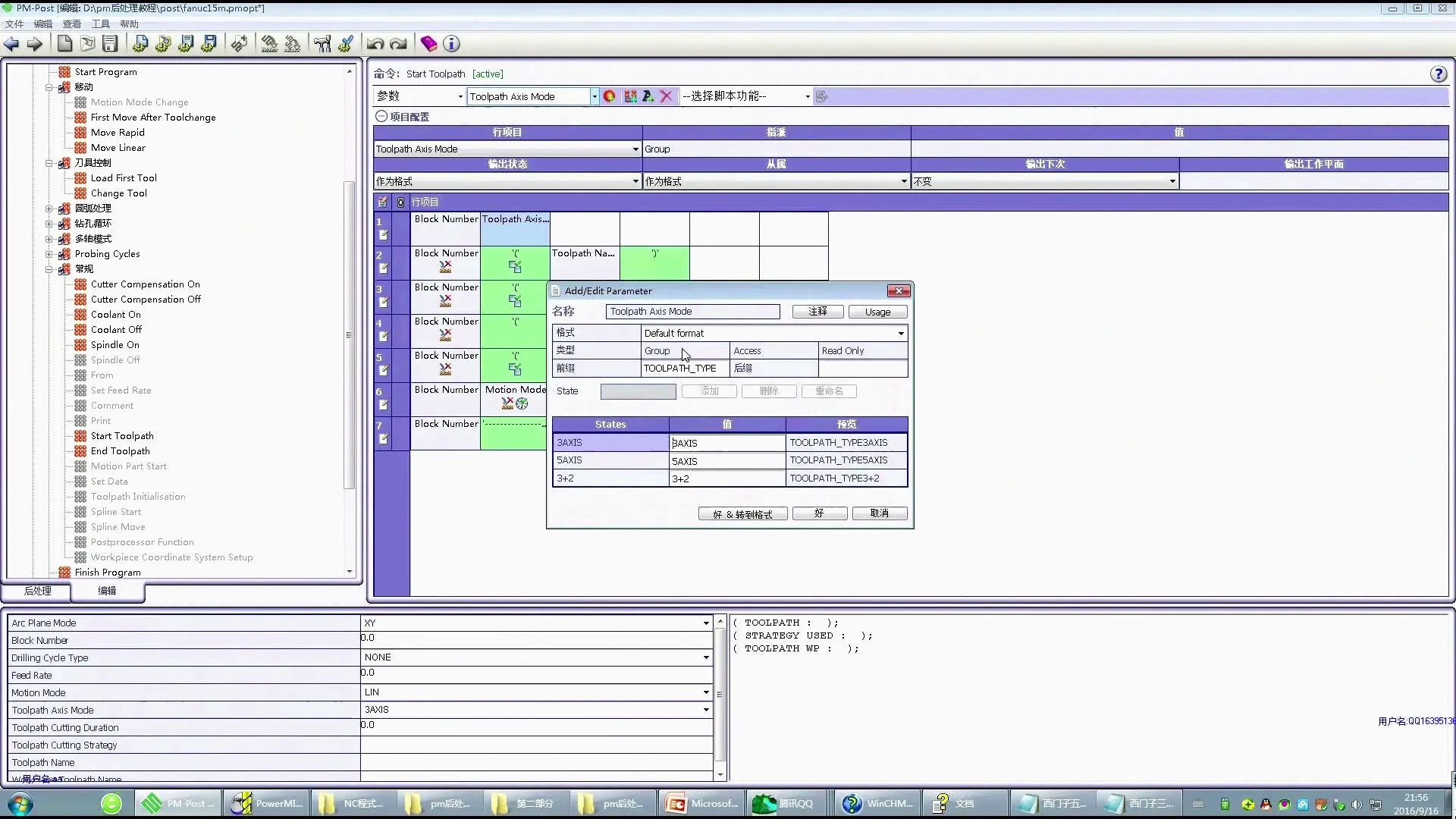Click the save floppy disk icon
This screenshot has height=819, width=1456.
point(111,44)
